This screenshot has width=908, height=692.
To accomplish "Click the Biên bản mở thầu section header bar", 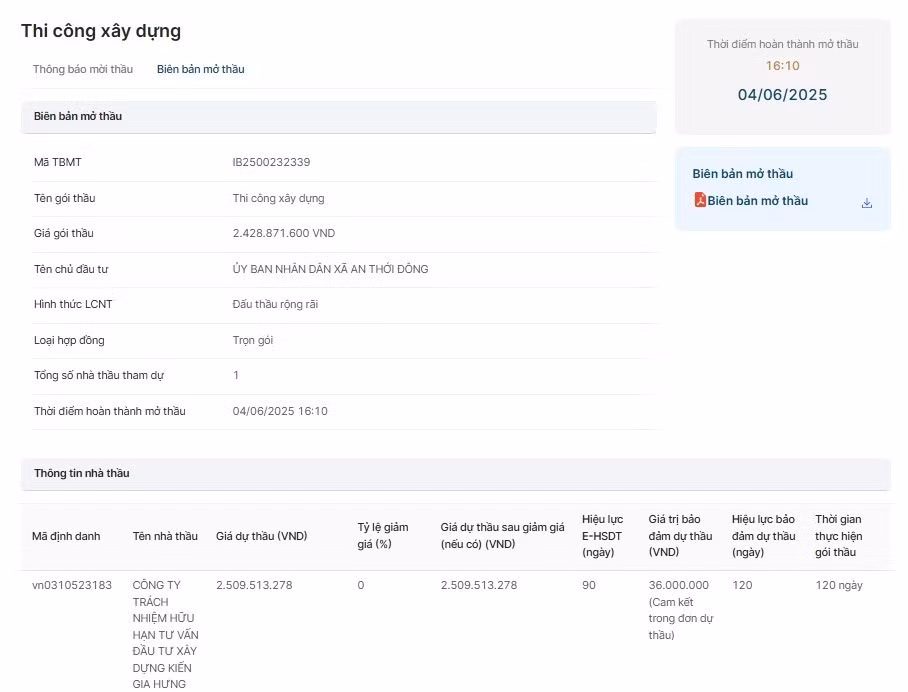I will (x=338, y=116).
